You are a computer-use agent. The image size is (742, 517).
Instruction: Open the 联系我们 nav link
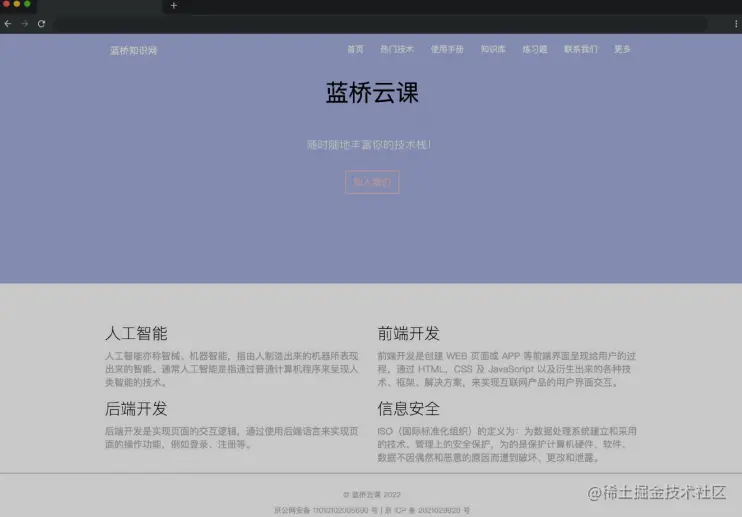581,49
